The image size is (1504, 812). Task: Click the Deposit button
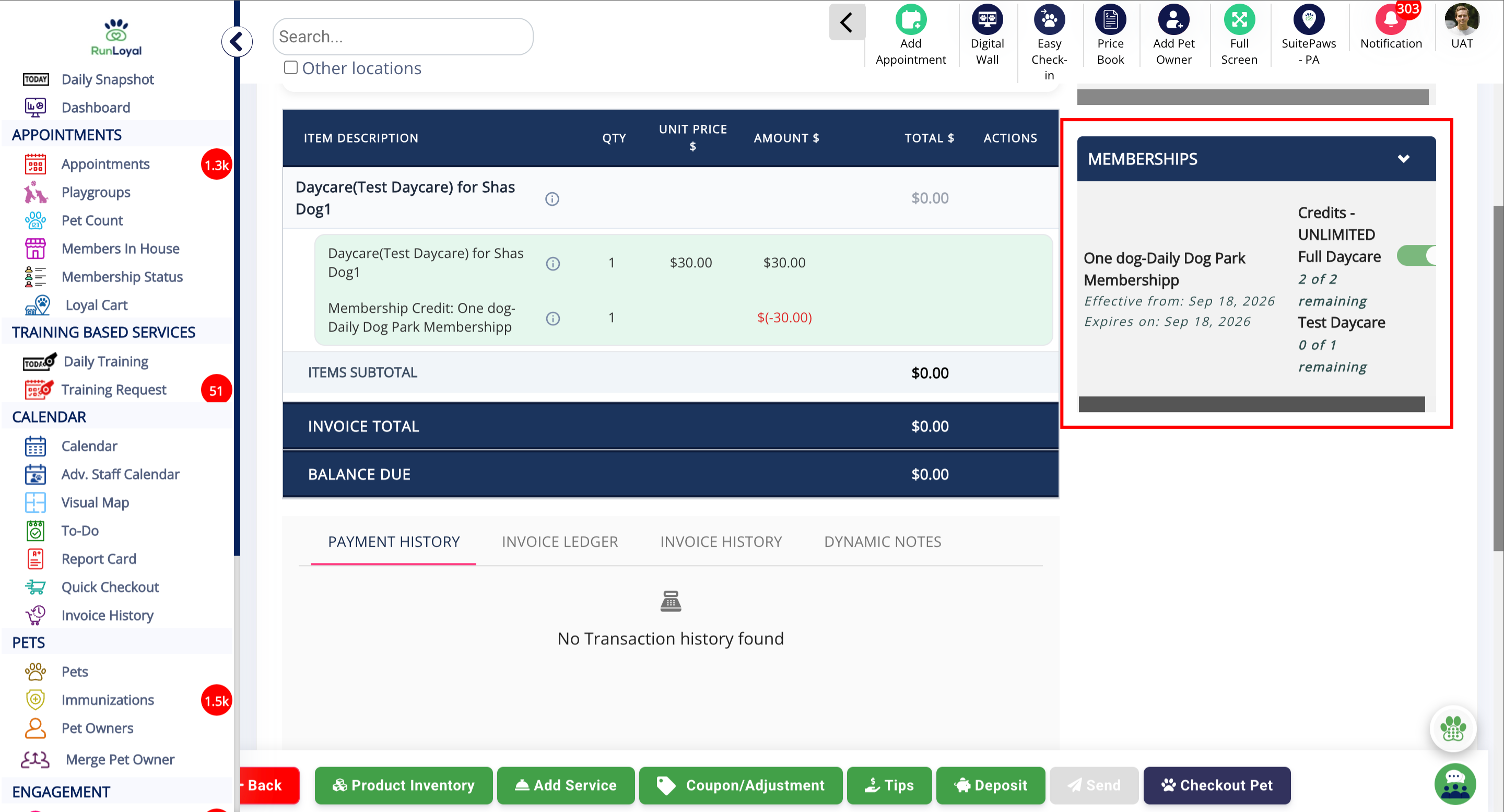pyautogui.click(x=990, y=785)
